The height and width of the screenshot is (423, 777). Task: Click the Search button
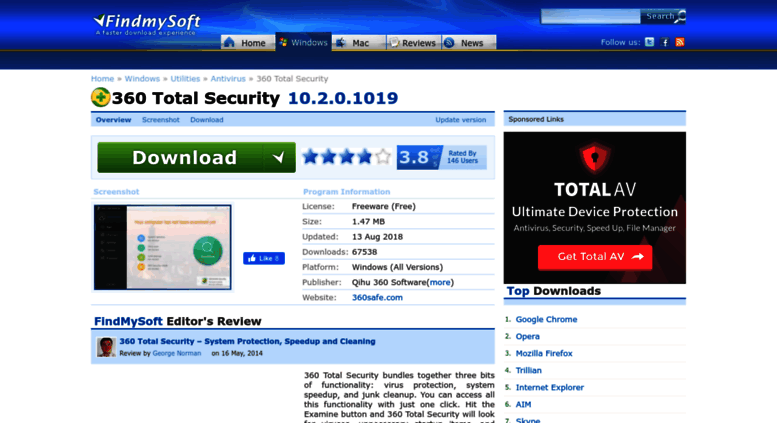coord(663,16)
